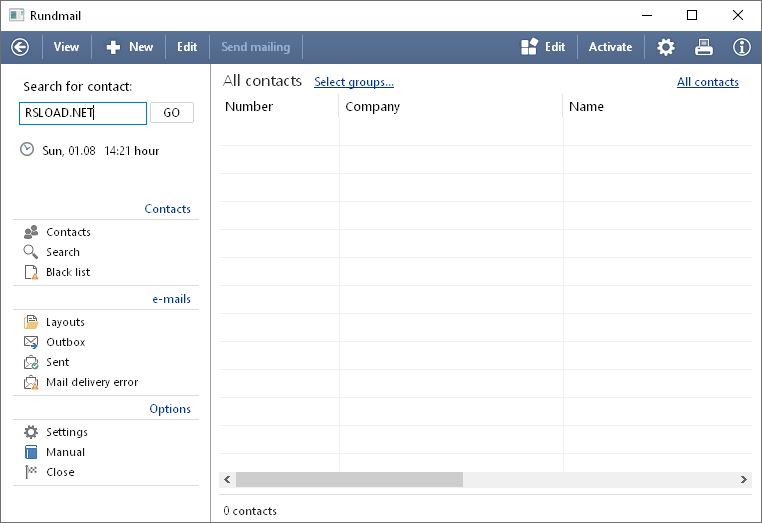Click the Black list document icon

(31, 273)
